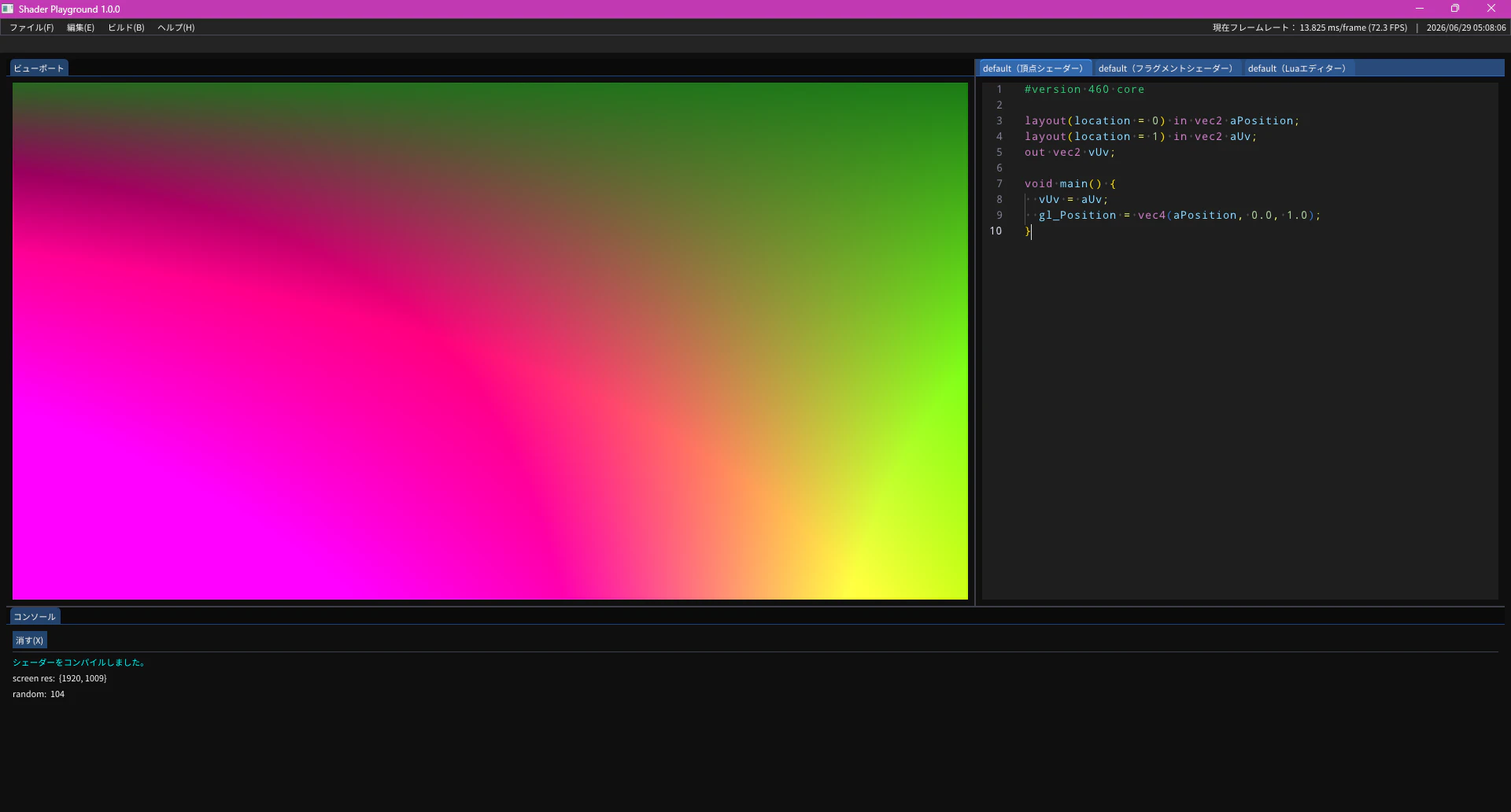The width and height of the screenshot is (1511, 812).
Task: Click the shader gradient viewport preview
Action: click(490, 341)
